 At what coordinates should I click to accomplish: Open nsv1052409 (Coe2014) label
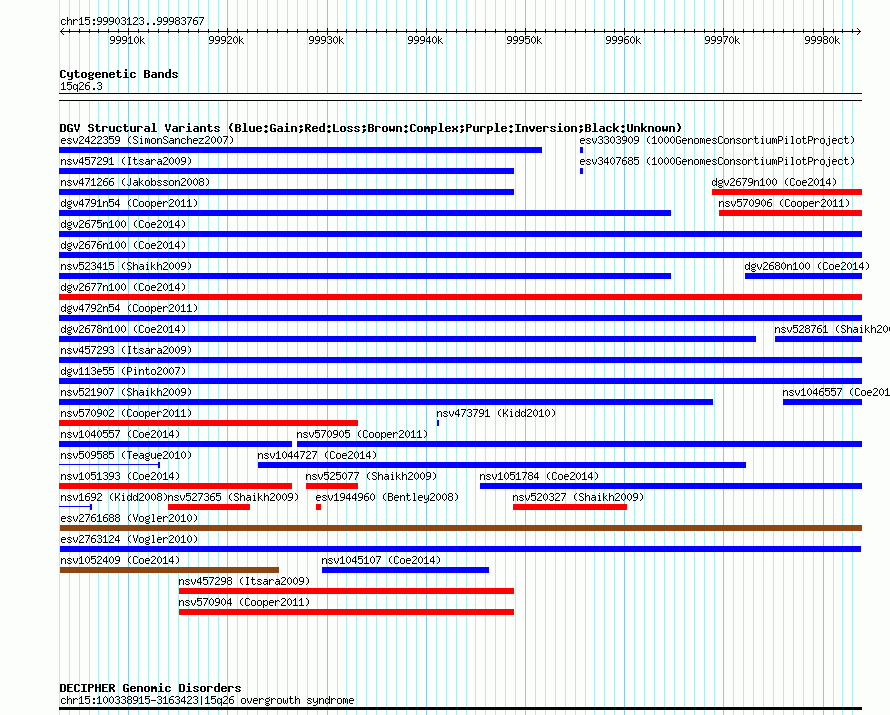[120, 560]
